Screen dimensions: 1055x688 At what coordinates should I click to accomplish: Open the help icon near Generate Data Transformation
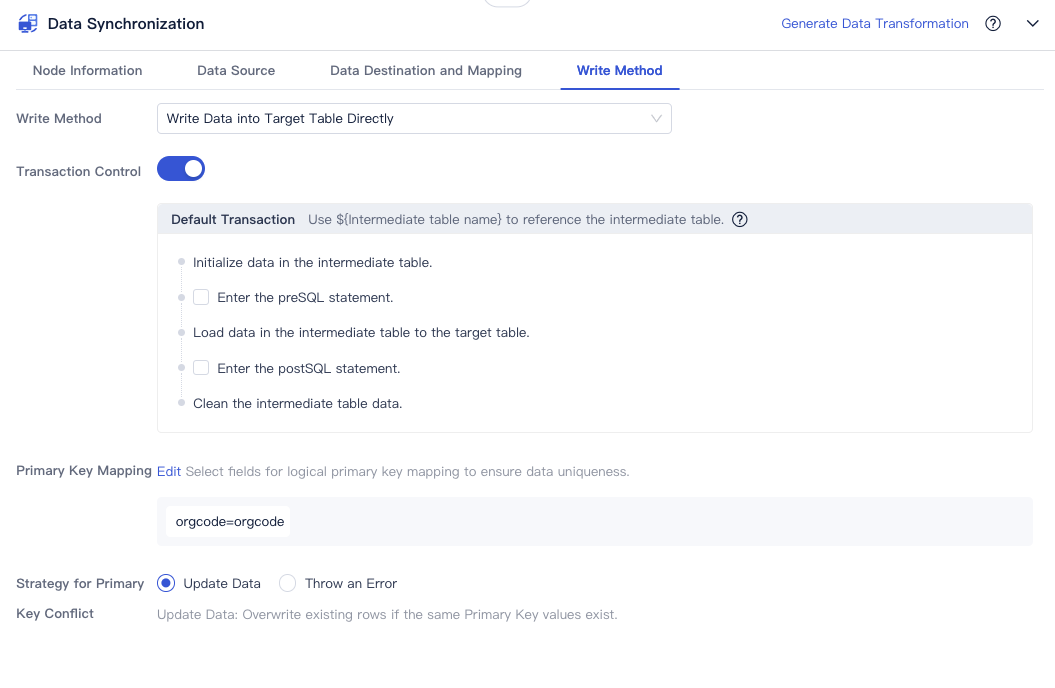tap(992, 23)
